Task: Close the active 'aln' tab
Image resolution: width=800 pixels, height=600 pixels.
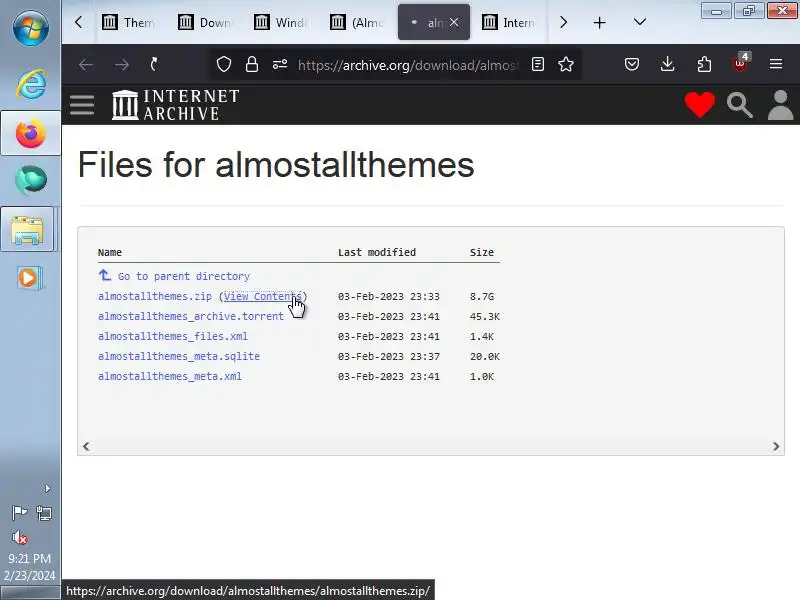Action: pos(454,22)
